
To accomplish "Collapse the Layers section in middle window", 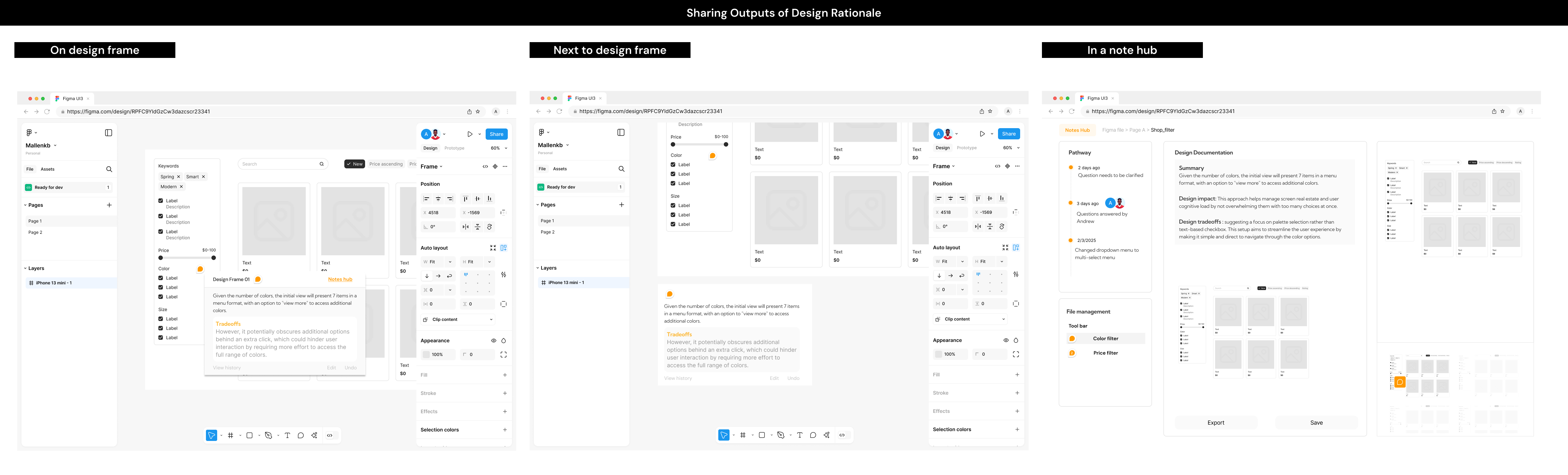I will point(538,268).
